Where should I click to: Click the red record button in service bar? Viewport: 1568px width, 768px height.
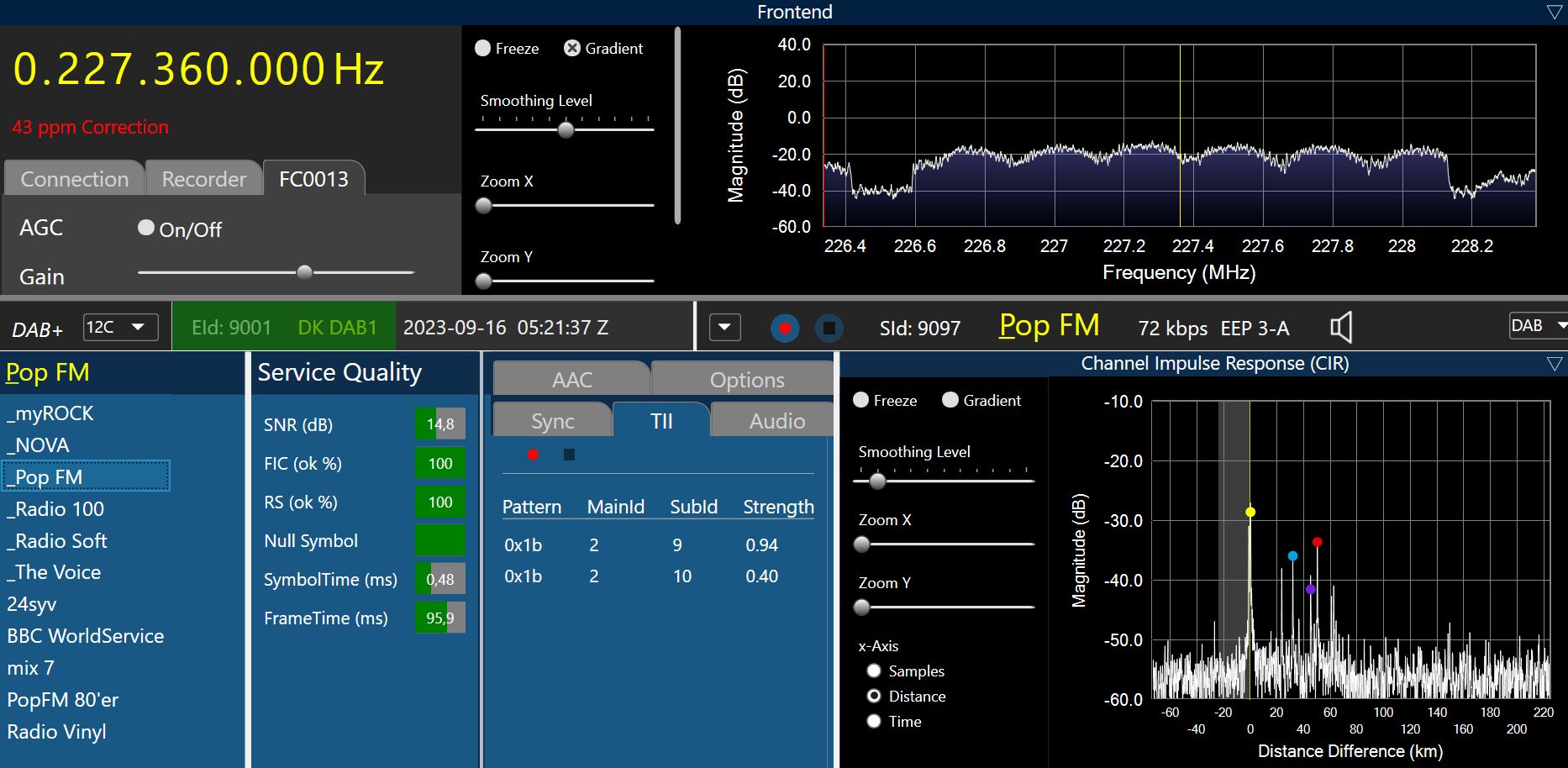click(x=785, y=328)
